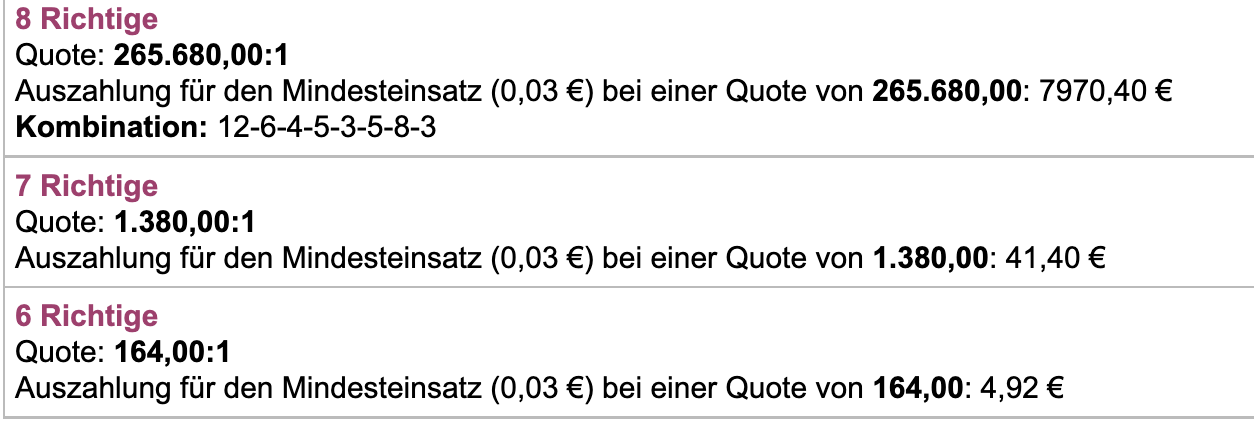Click the "7 Richtige" heading
1254x426 pixels.
(x=87, y=185)
